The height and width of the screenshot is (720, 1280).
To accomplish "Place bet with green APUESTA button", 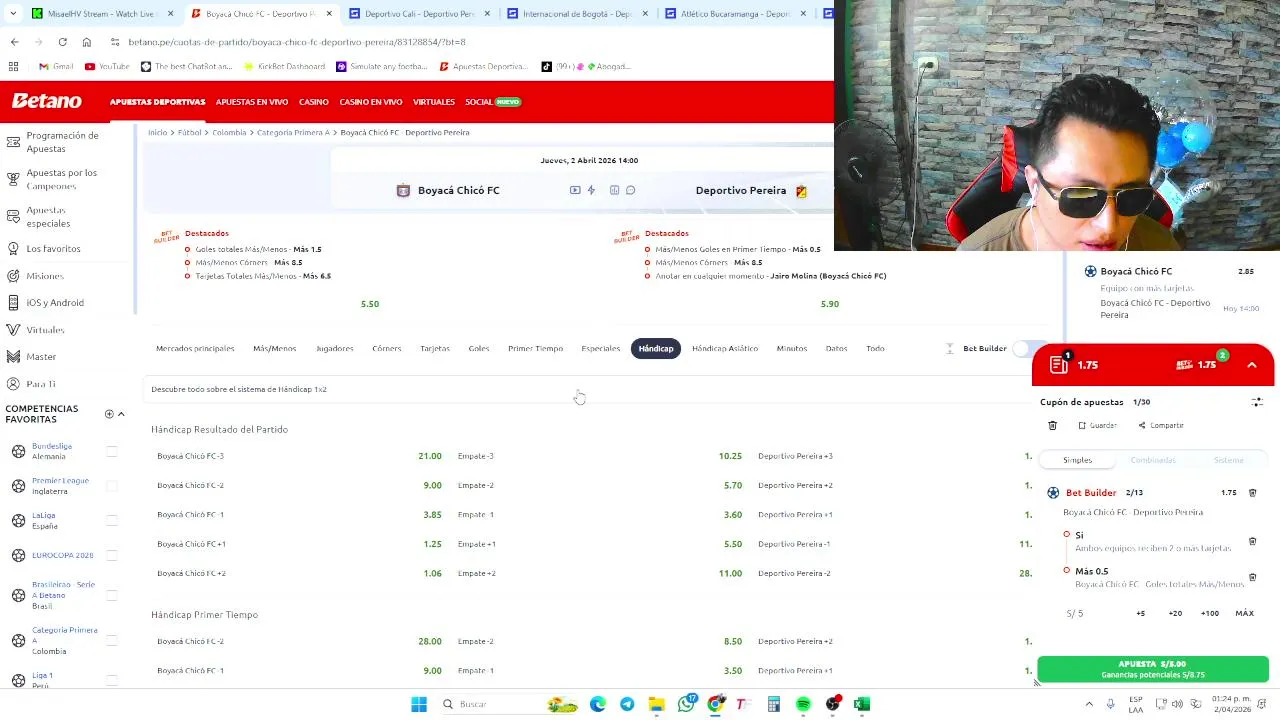I will coord(1153,669).
